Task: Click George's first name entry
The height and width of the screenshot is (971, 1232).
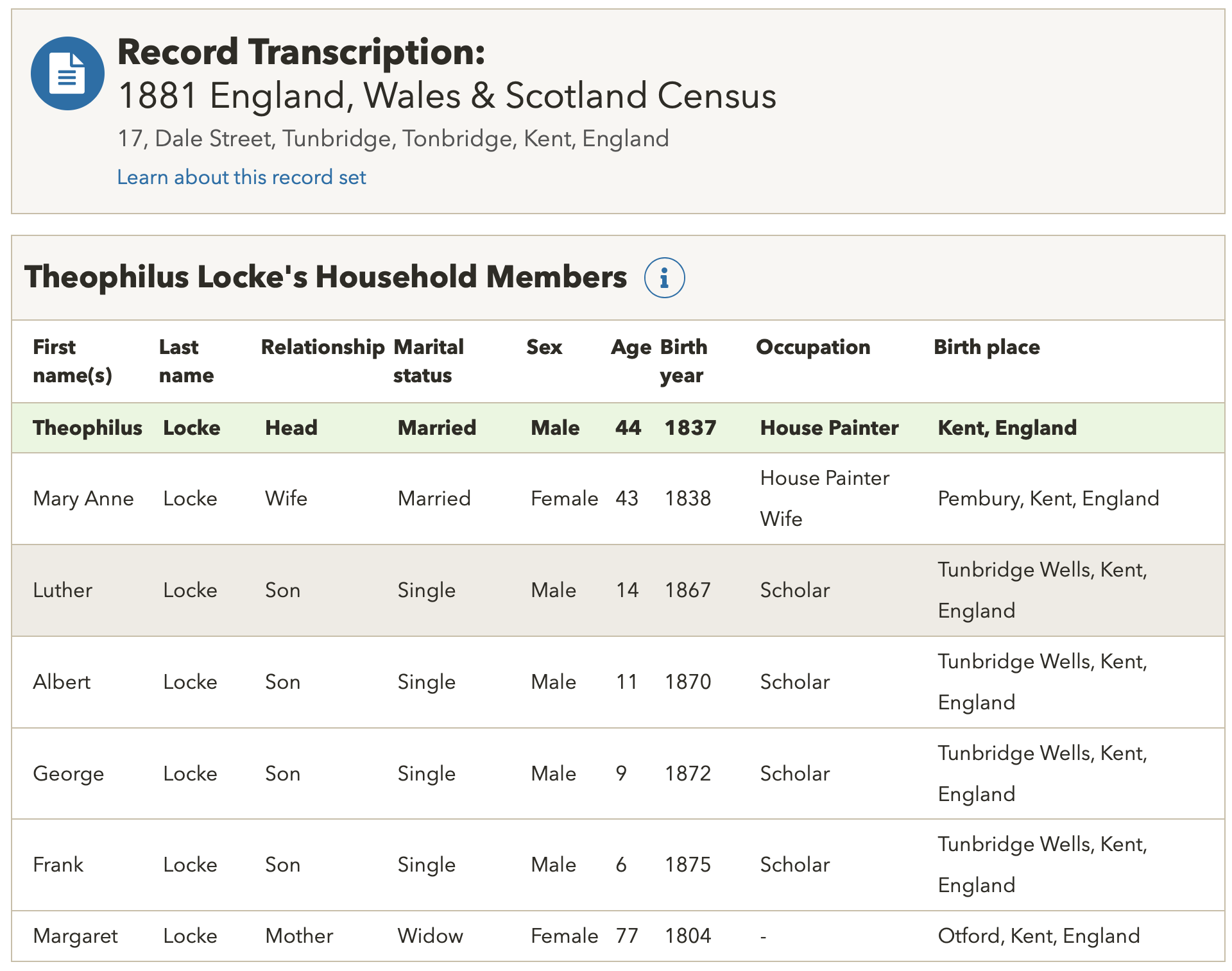Action: [x=68, y=773]
